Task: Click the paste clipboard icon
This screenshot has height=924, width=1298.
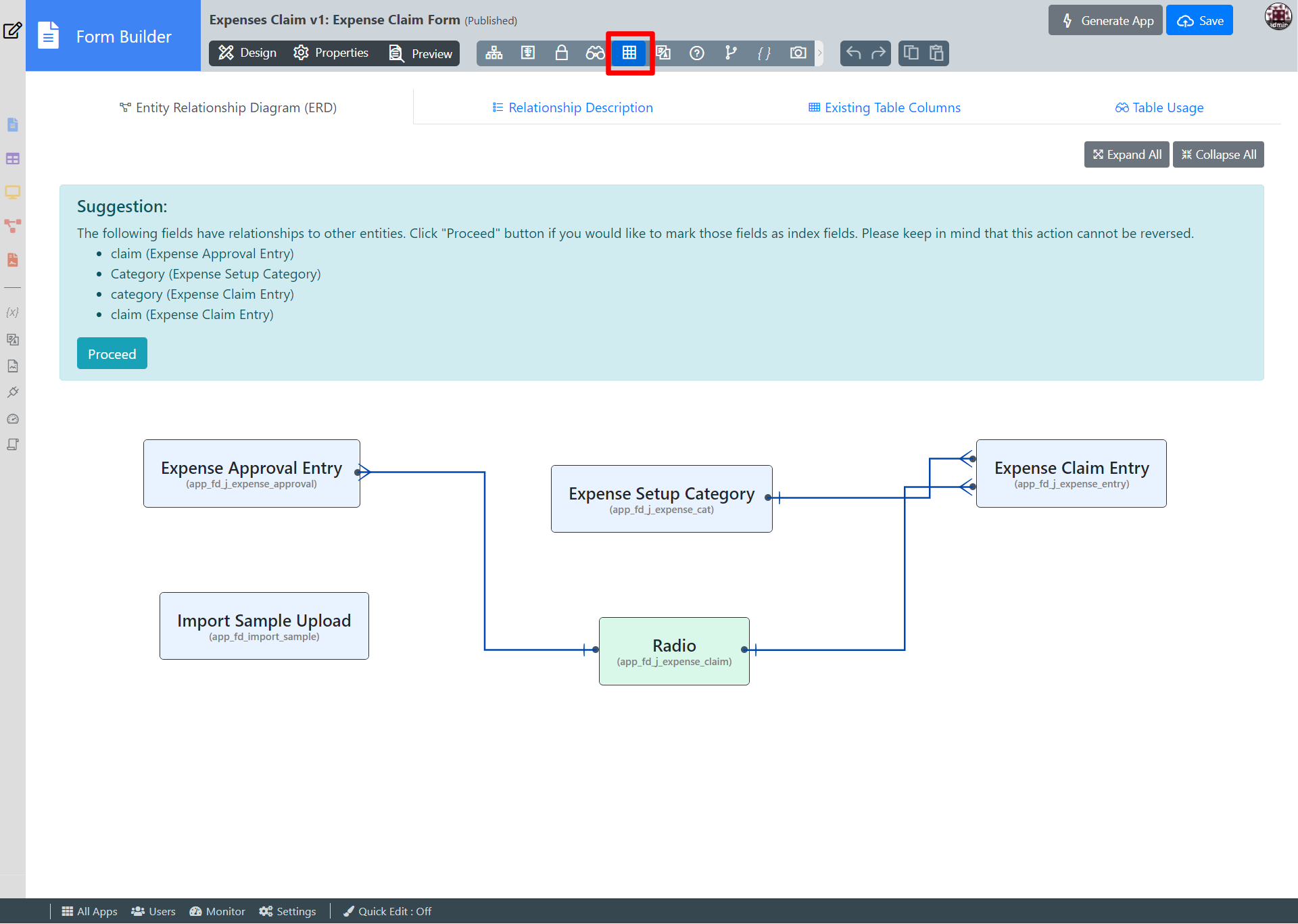Action: click(x=936, y=53)
